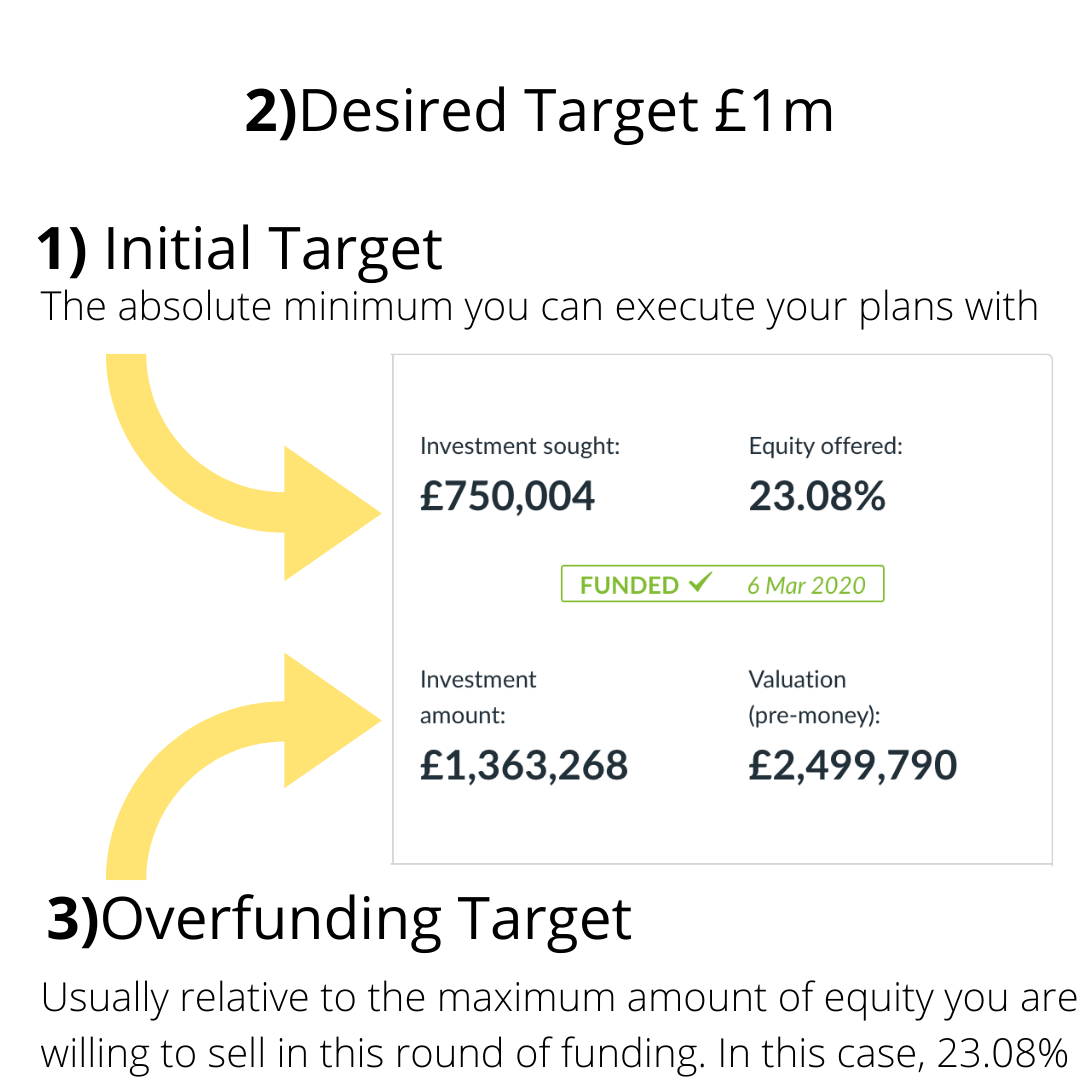Click the Investment sought label
This screenshot has width=1080, height=1080.
tap(520, 446)
